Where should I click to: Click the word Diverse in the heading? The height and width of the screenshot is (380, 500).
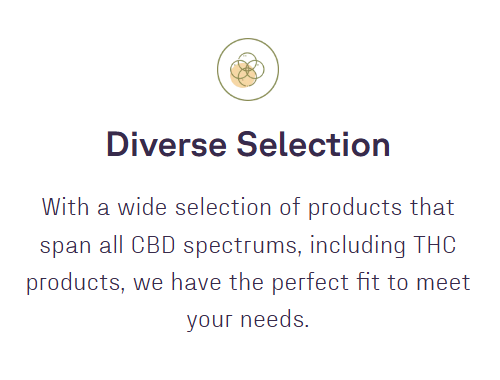[166, 144]
